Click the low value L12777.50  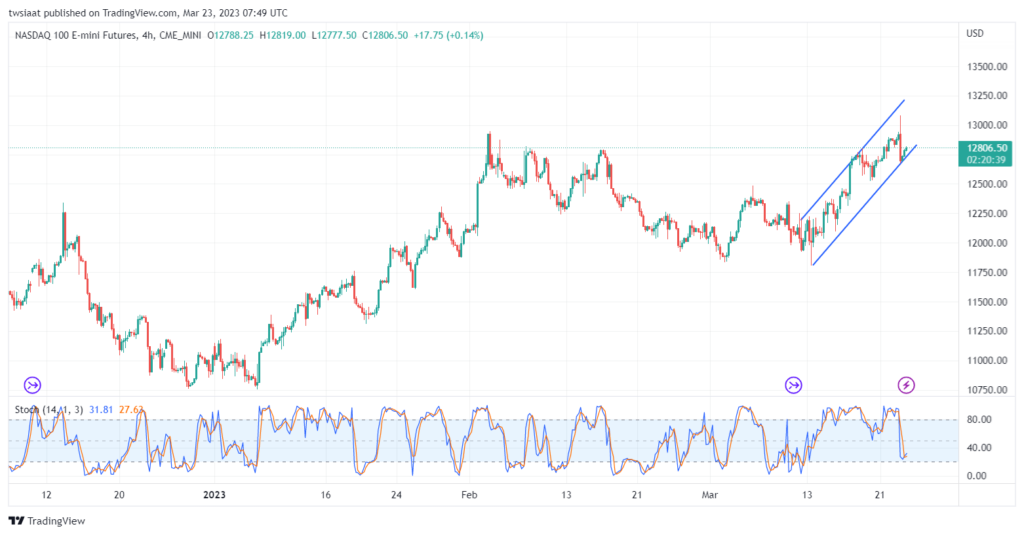pyautogui.click(x=334, y=35)
